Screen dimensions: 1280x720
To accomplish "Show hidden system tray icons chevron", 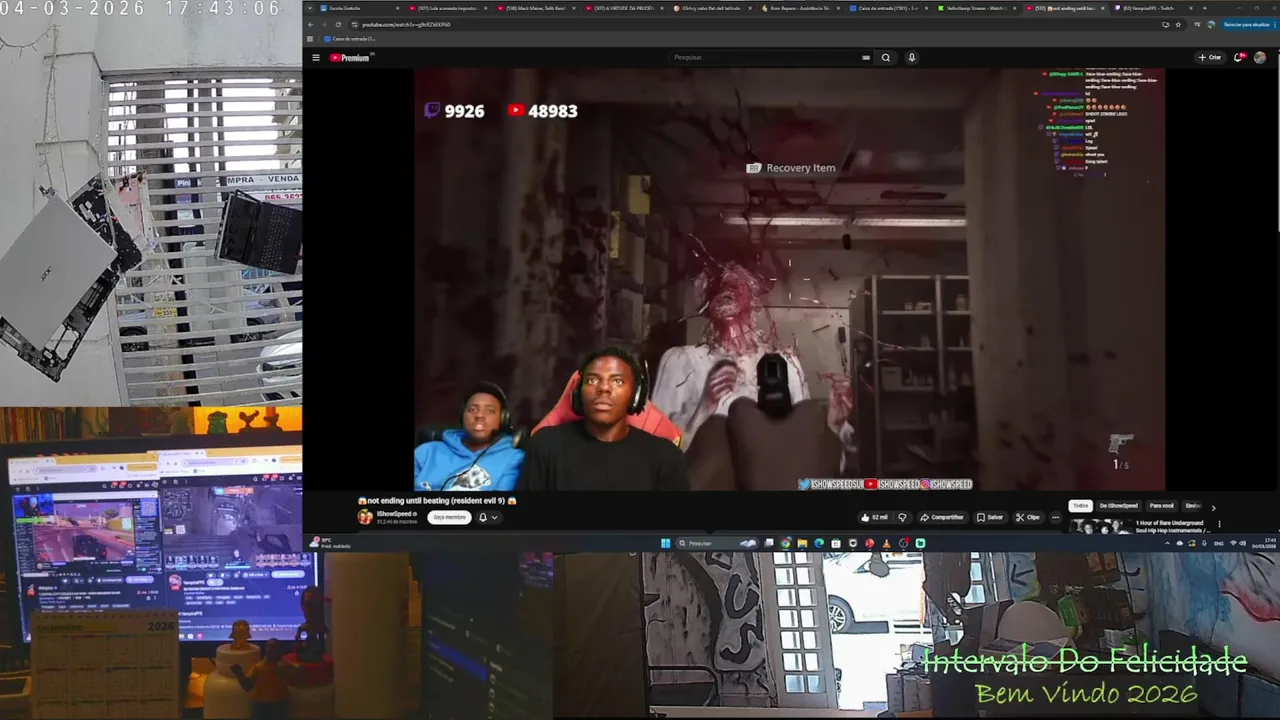I will [x=1168, y=543].
